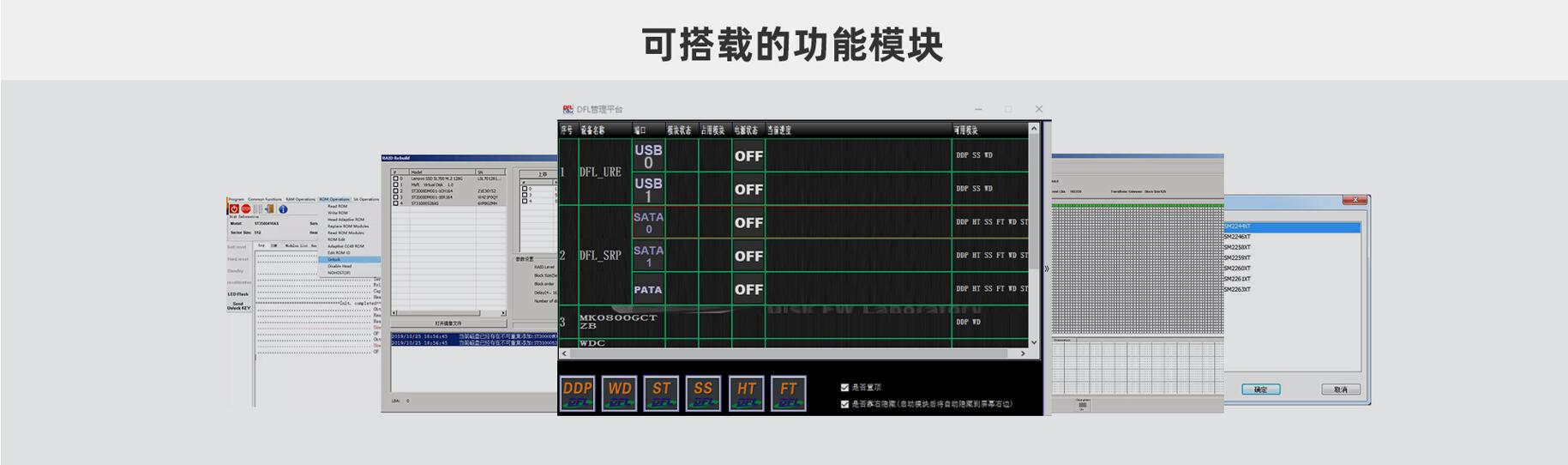Select SM2246XT in controller list
The height and width of the screenshot is (465, 1568).
[1291, 237]
